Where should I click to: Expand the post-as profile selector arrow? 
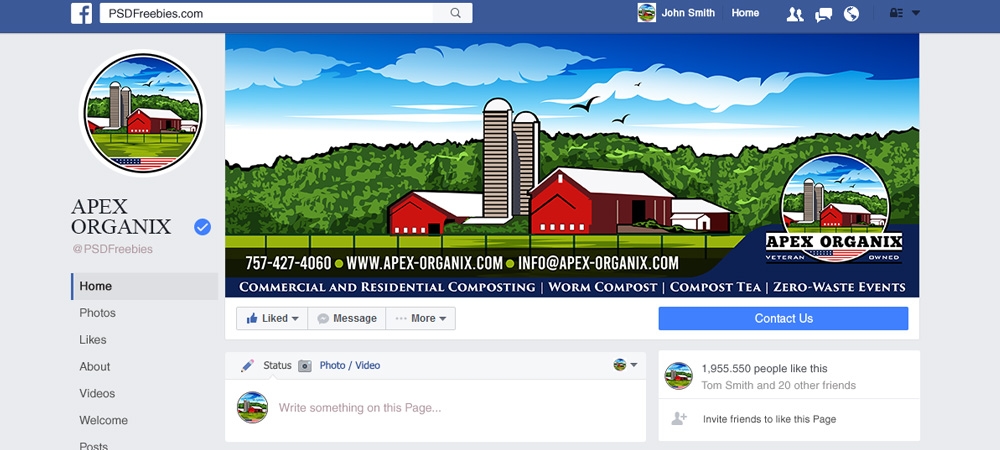click(x=633, y=365)
